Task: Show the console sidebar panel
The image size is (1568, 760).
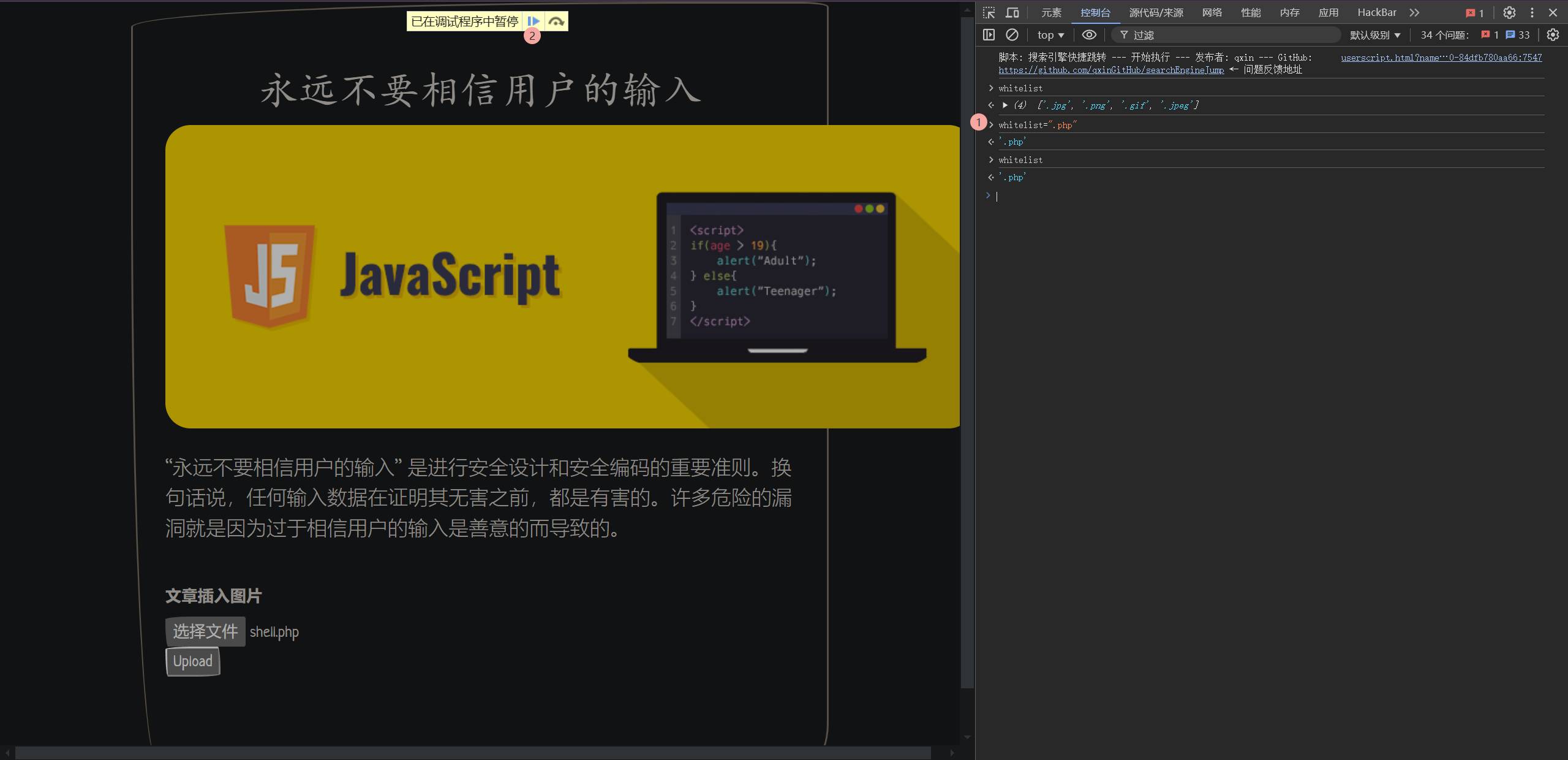Action: tap(989, 35)
